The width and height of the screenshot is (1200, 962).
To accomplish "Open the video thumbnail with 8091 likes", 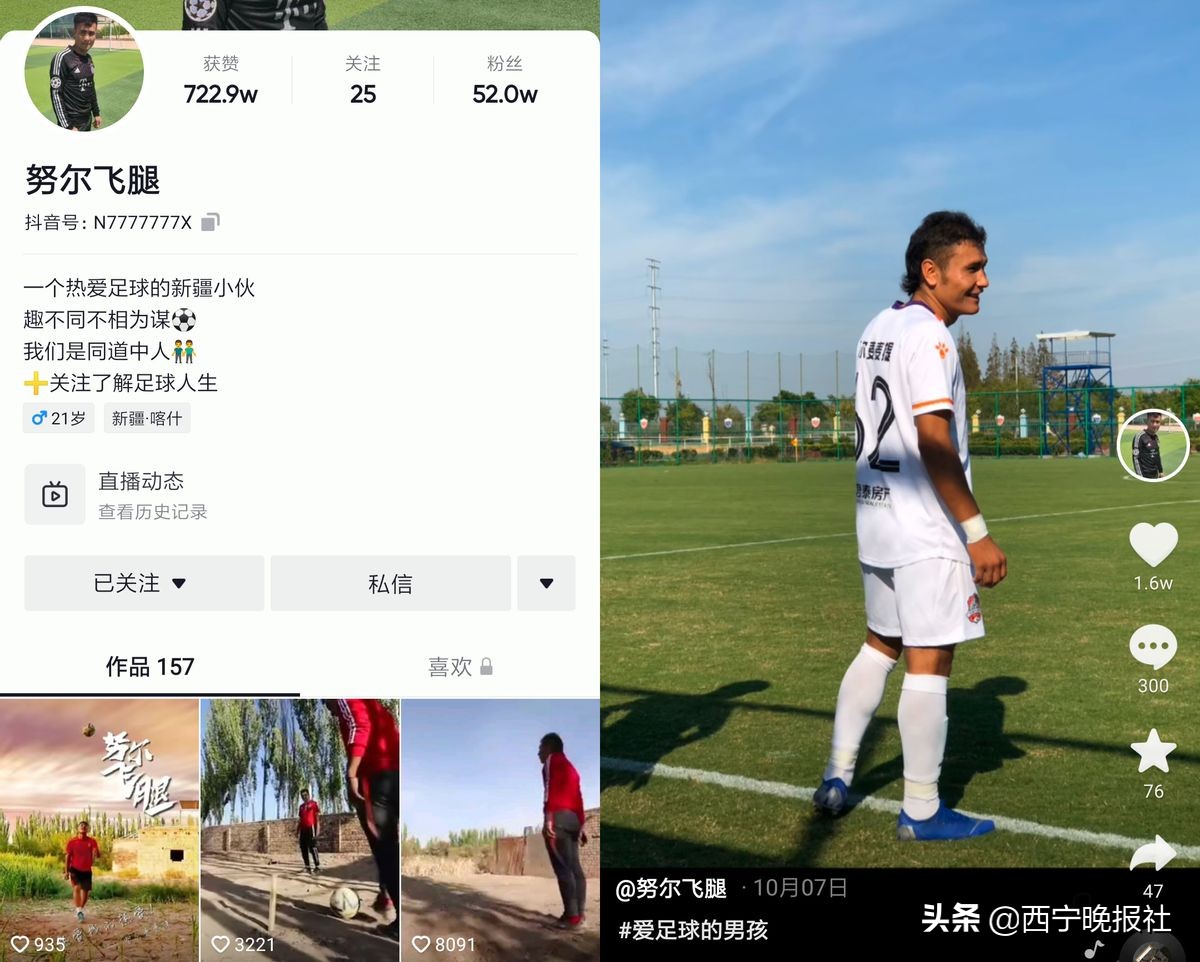I will [x=500, y=830].
